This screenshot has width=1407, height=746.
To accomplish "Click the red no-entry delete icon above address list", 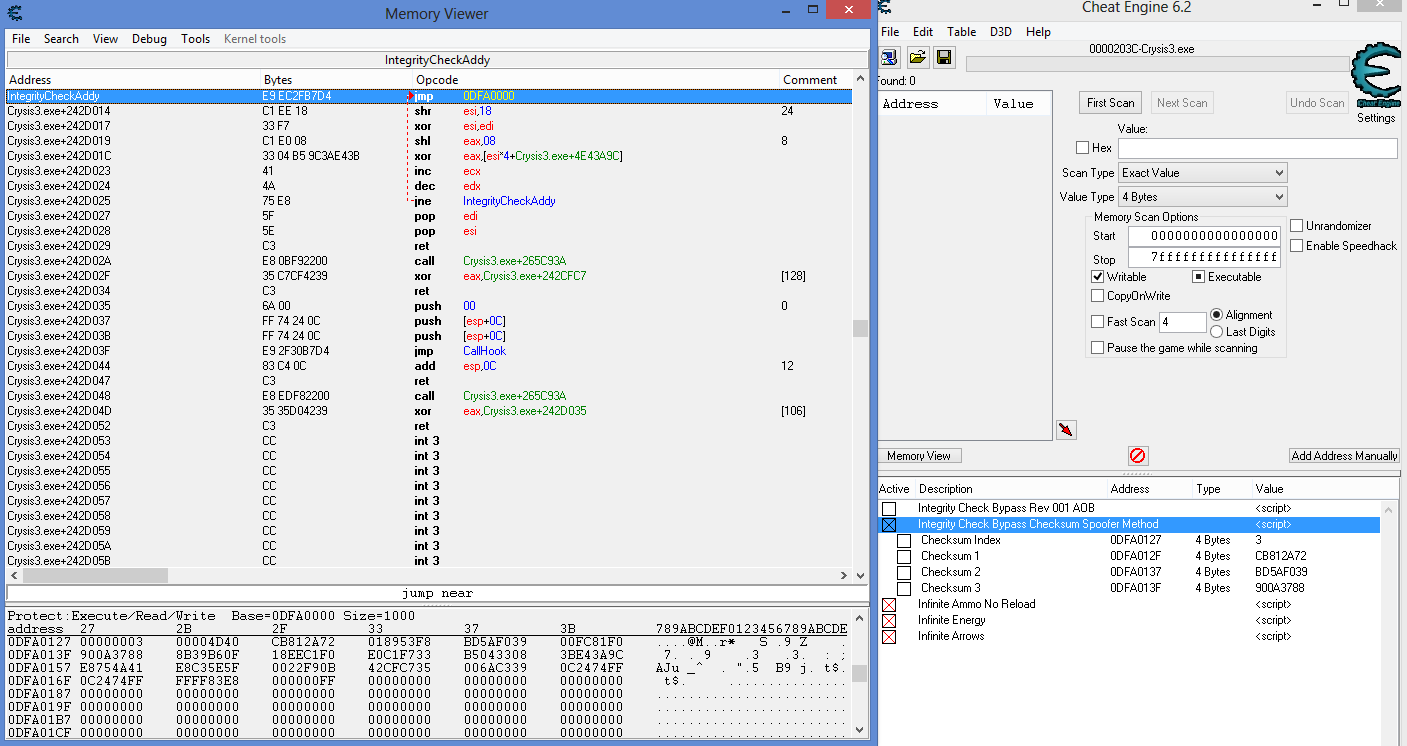I will (x=1137, y=456).
